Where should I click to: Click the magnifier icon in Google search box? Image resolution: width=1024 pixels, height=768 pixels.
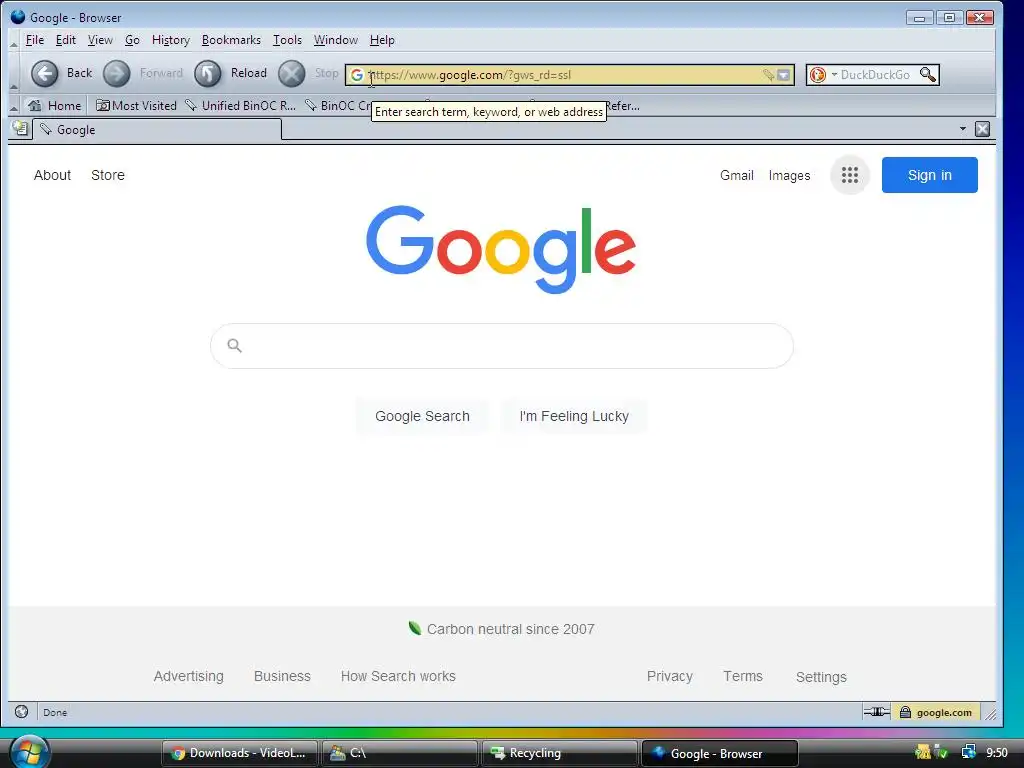[234, 345]
